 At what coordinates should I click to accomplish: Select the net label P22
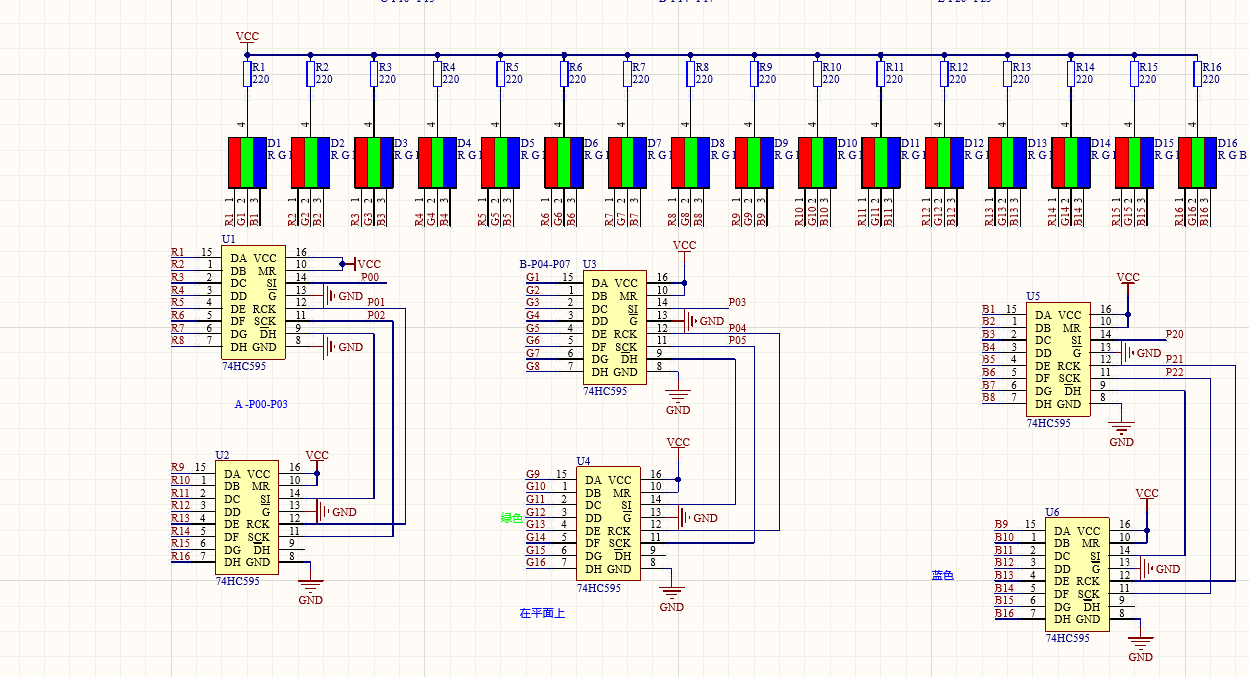(1175, 372)
